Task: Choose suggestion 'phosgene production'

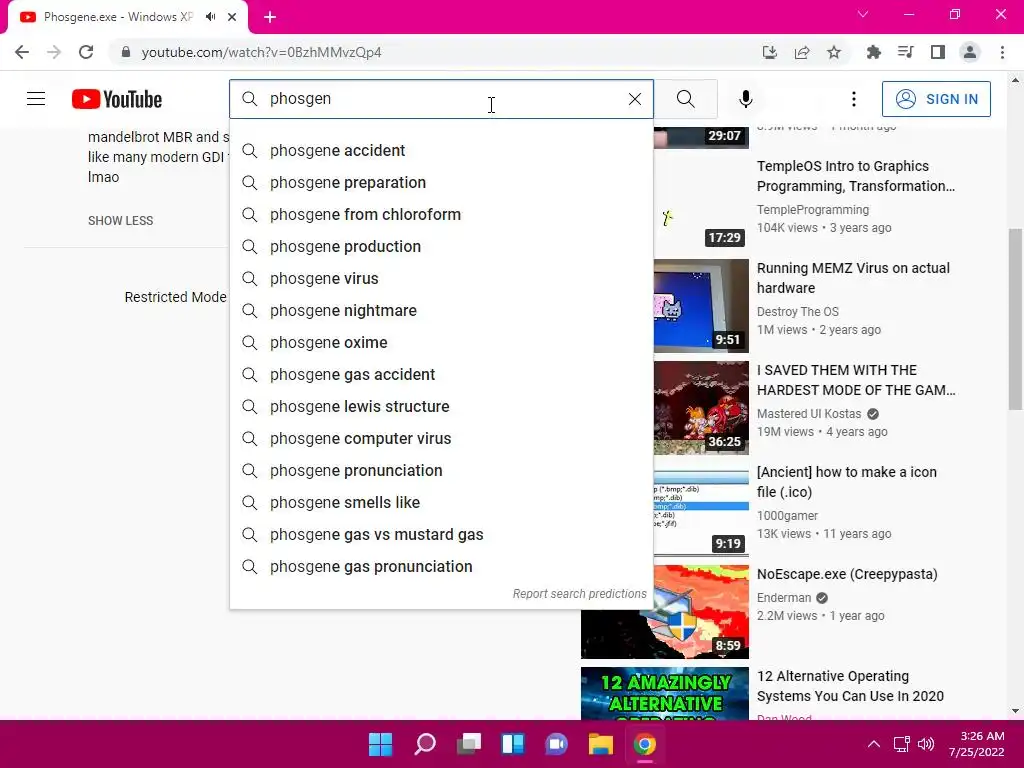Action: [441, 246]
